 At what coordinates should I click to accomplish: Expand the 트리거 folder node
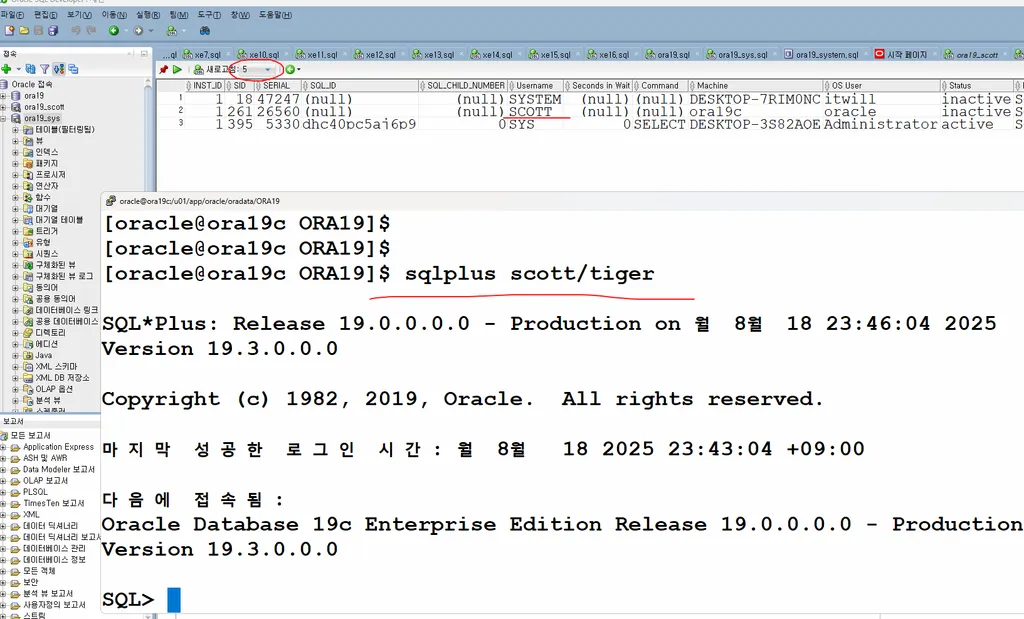[15, 231]
